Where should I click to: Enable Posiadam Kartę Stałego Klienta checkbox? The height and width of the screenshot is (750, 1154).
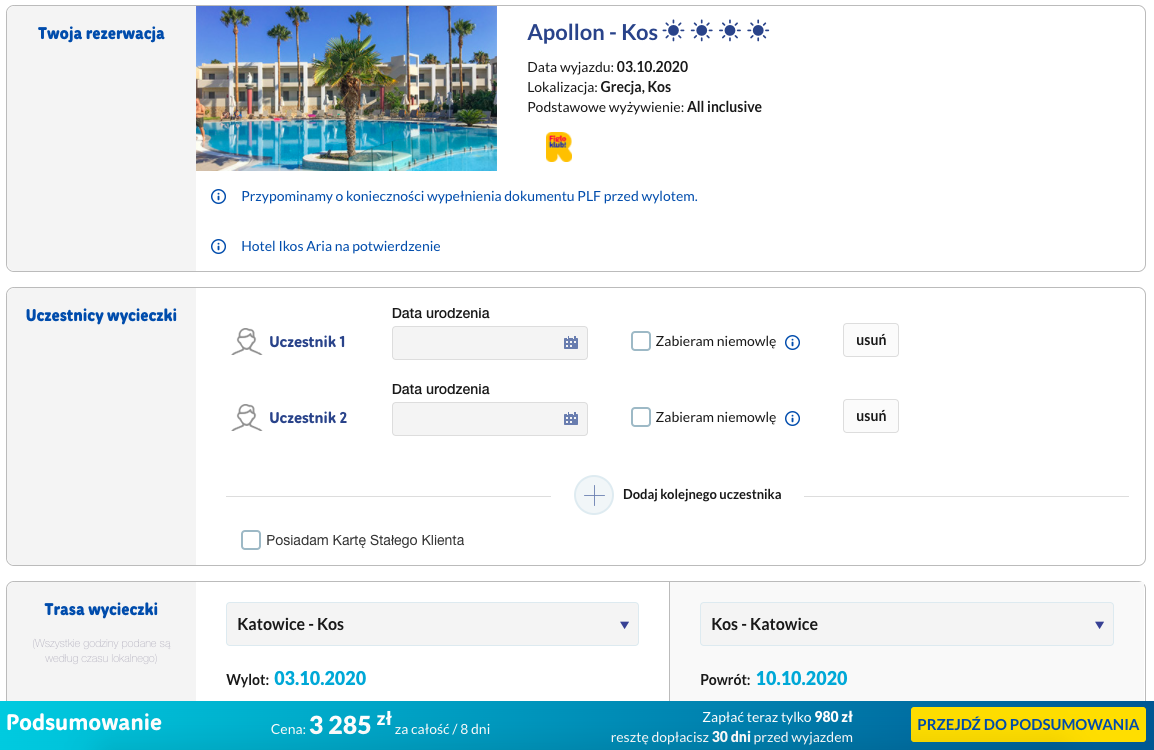click(x=251, y=540)
